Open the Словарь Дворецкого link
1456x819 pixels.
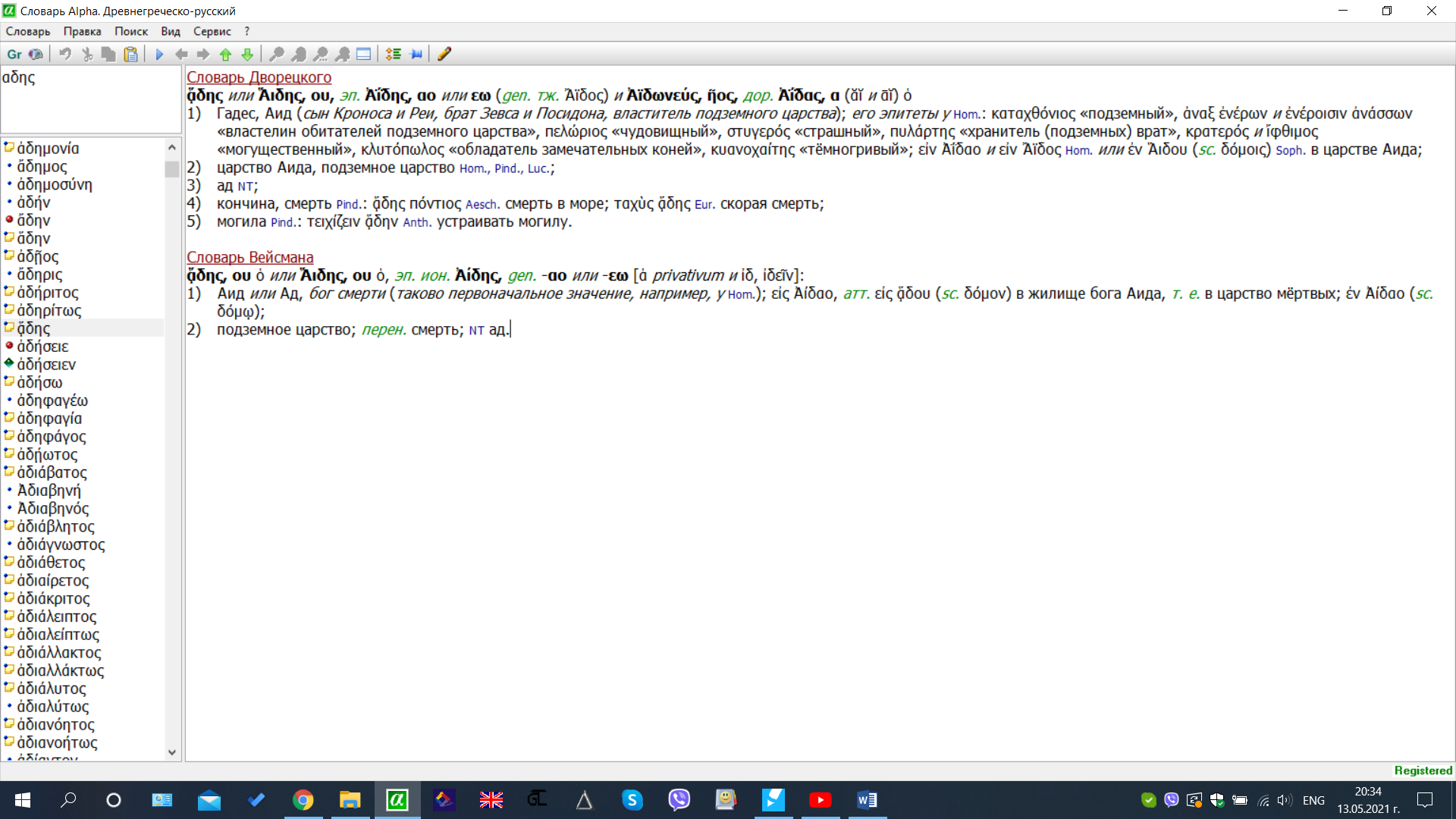(259, 77)
